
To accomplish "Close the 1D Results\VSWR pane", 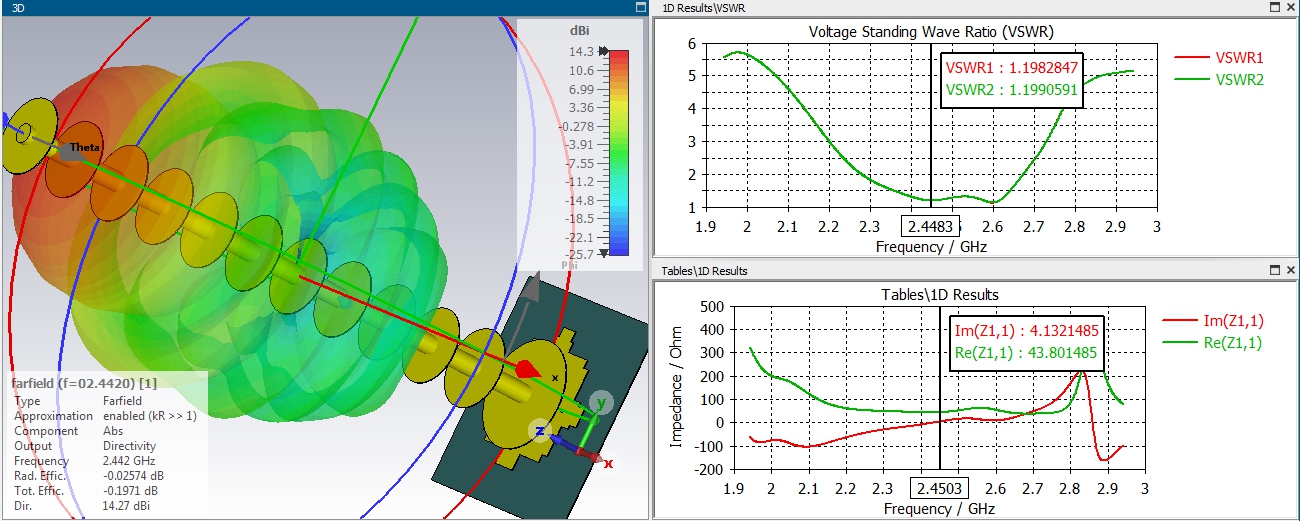I will point(1290,7).
